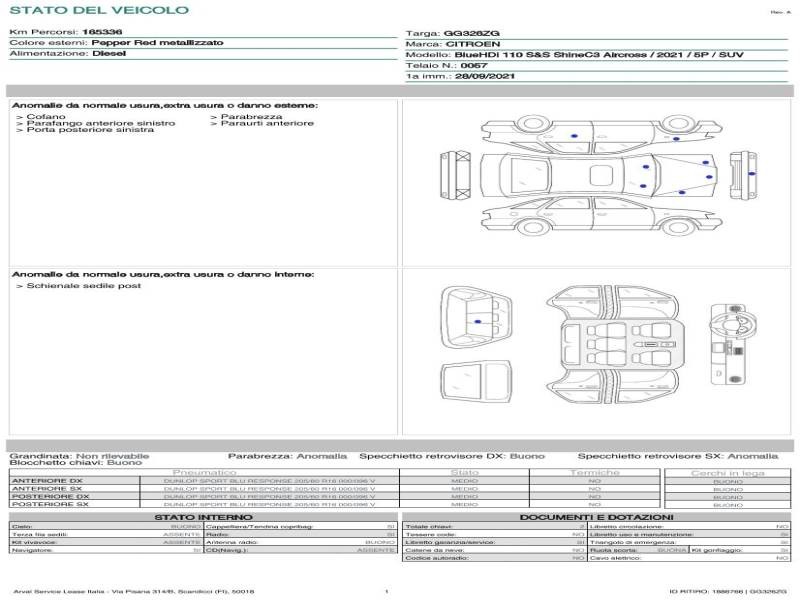Click the "Porta posteriore sinistra" damage entry
The width and height of the screenshot is (800, 600).
tap(90, 130)
